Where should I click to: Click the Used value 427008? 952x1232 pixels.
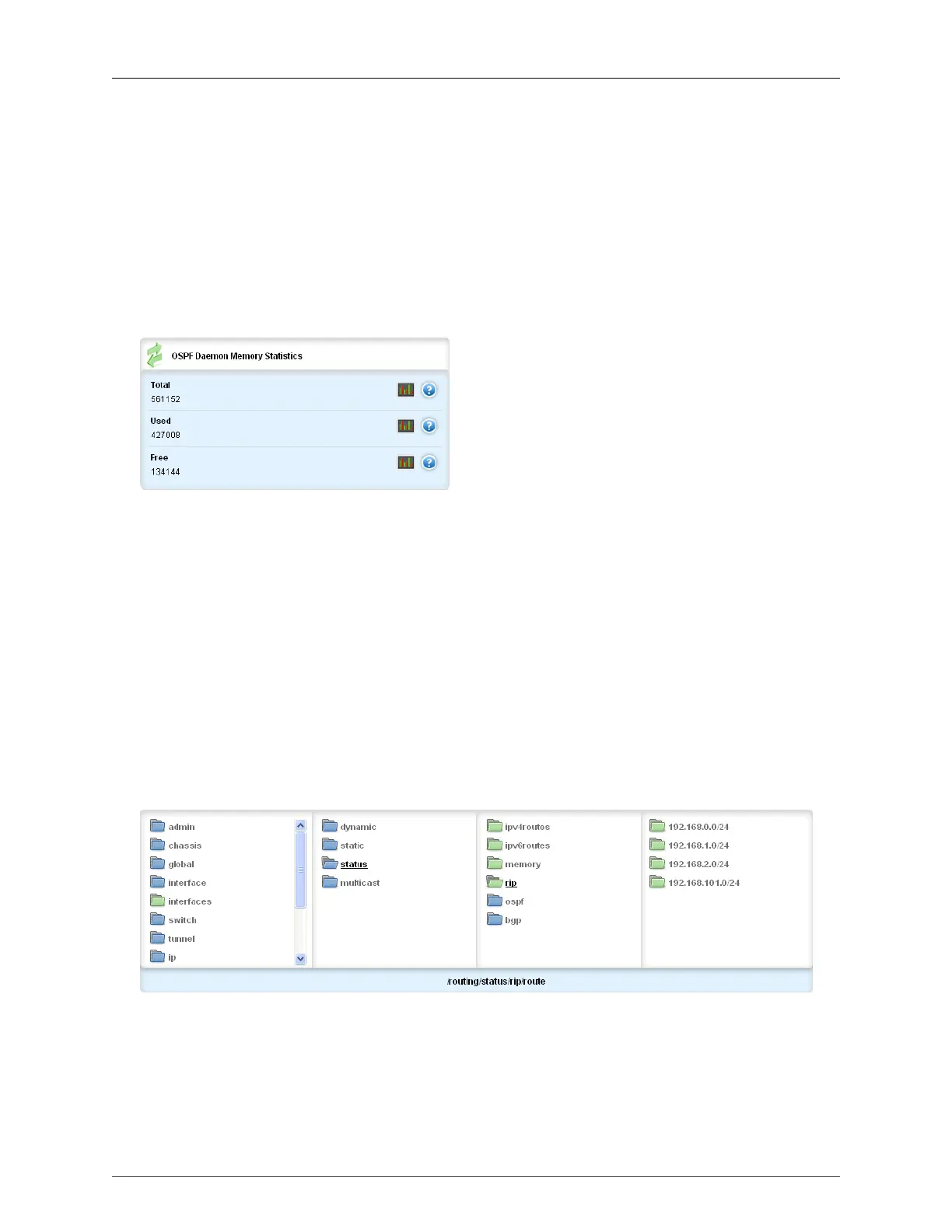click(166, 435)
